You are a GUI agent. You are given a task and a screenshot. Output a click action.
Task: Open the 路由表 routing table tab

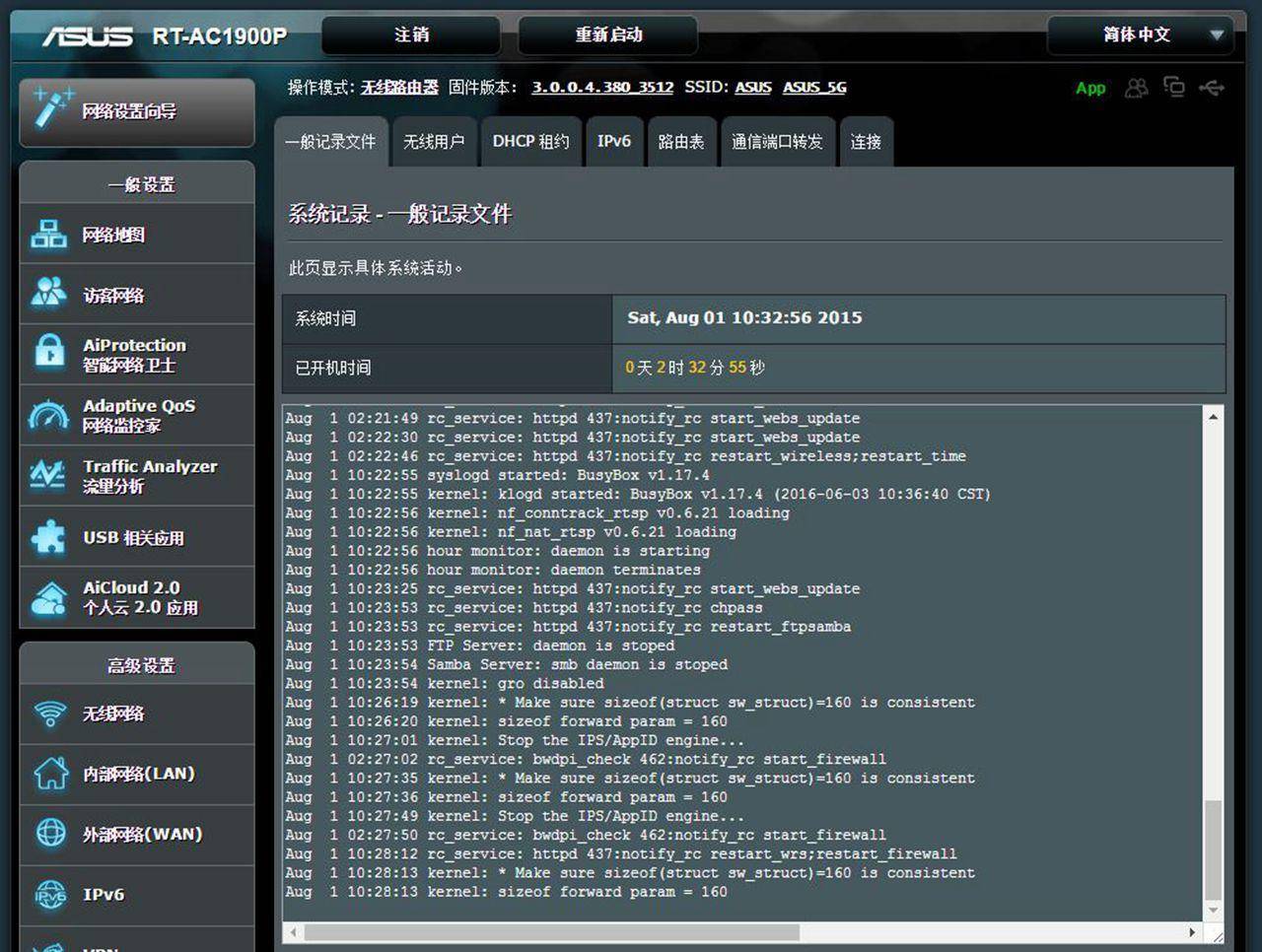coord(680,142)
